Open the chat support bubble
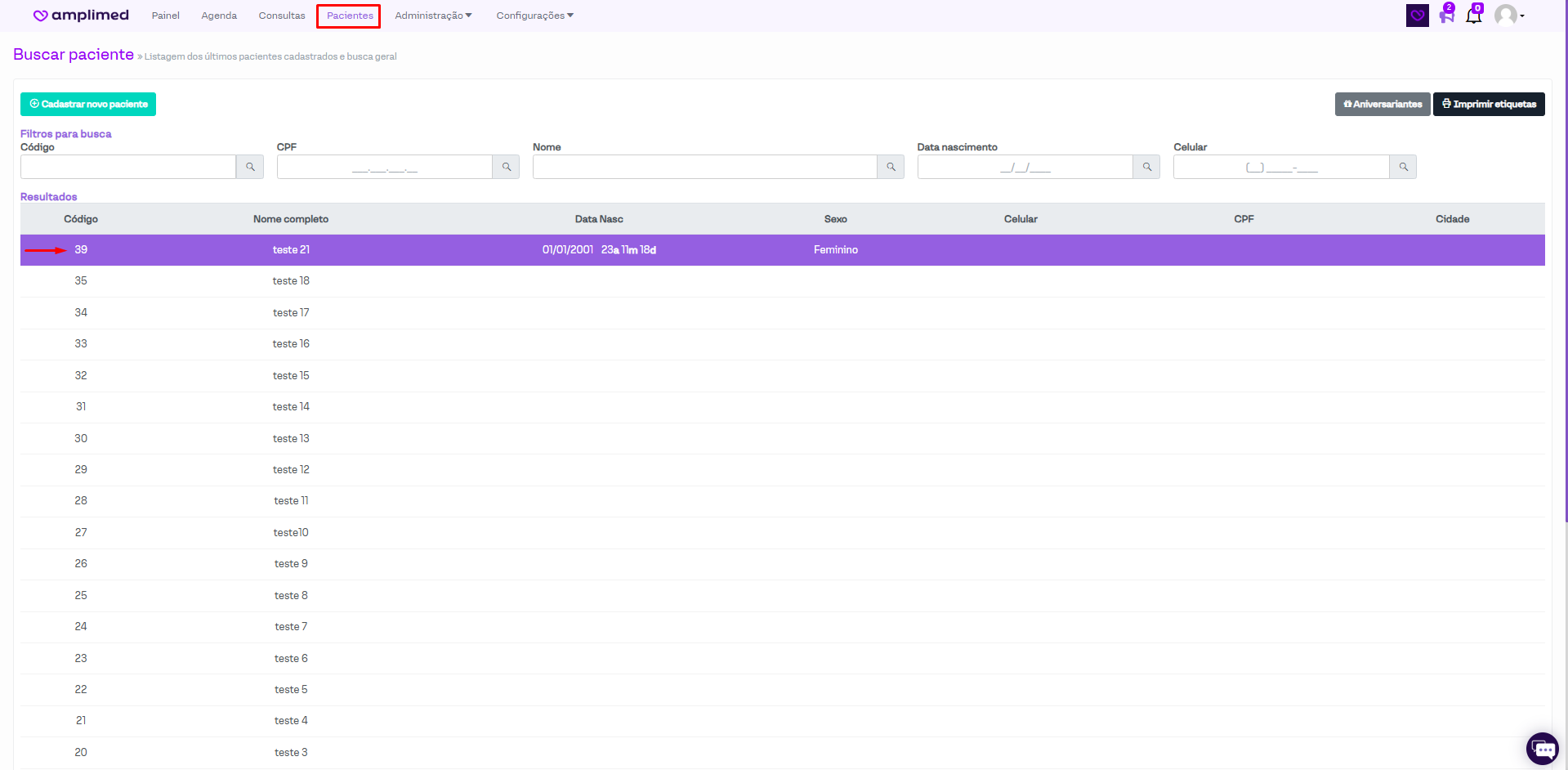 point(1542,748)
